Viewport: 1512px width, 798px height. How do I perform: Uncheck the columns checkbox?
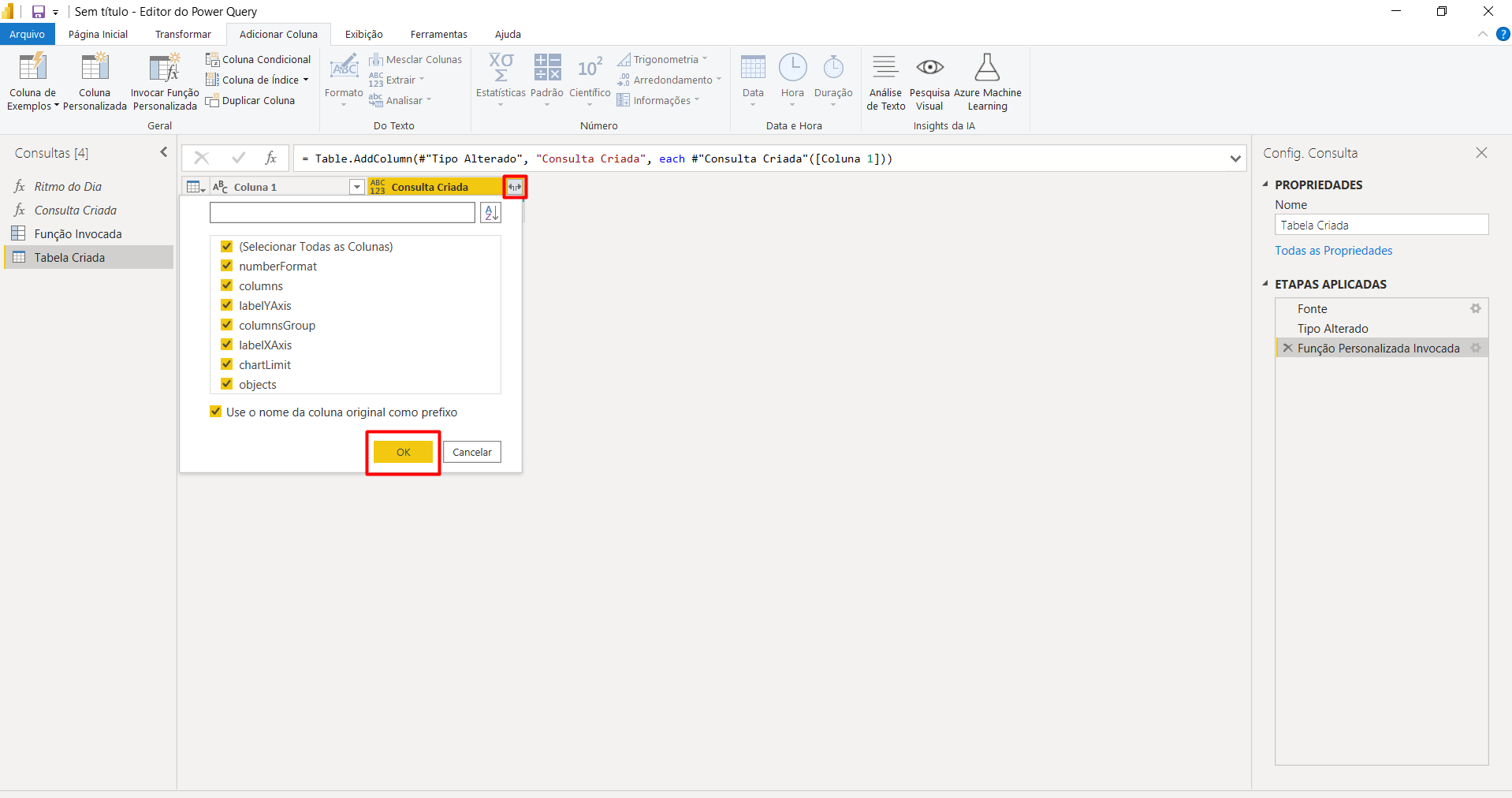[226, 285]
